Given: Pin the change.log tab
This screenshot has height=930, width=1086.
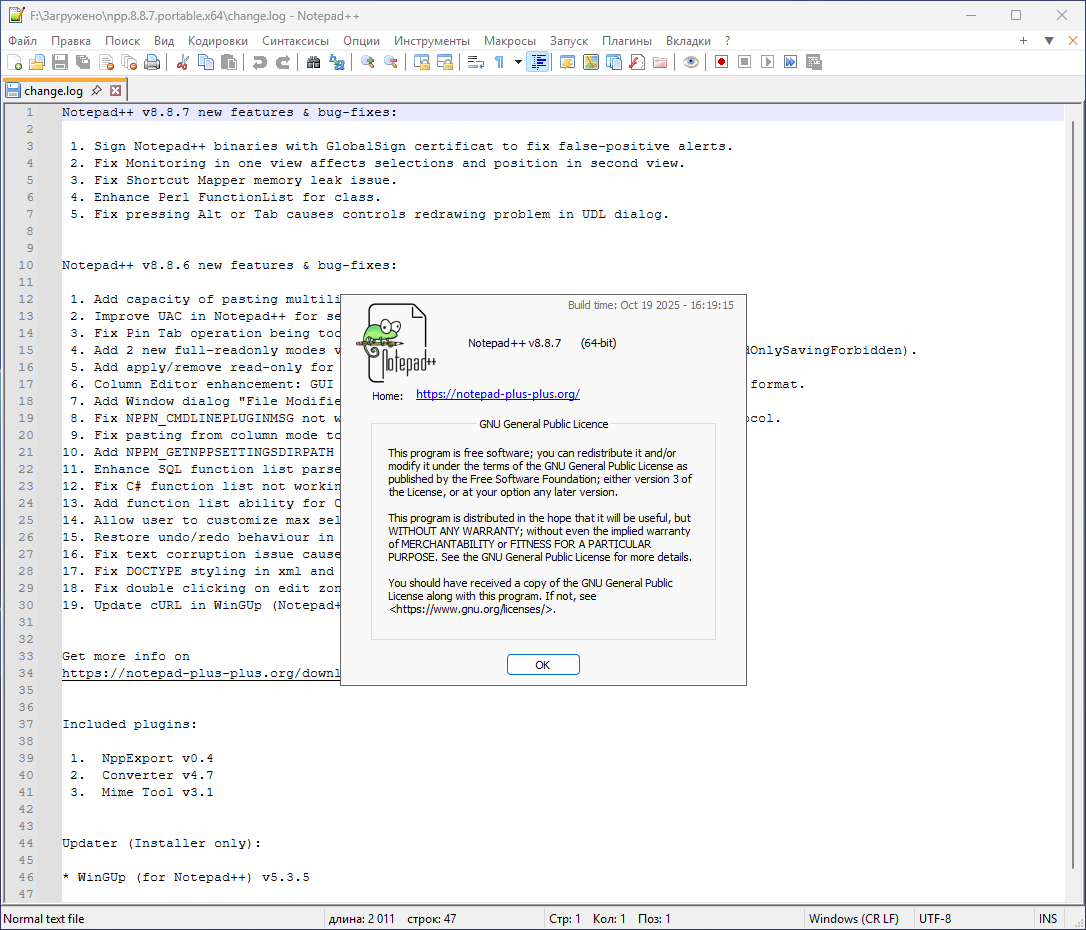Looking at the screenshot, I should tap(97, 91).
